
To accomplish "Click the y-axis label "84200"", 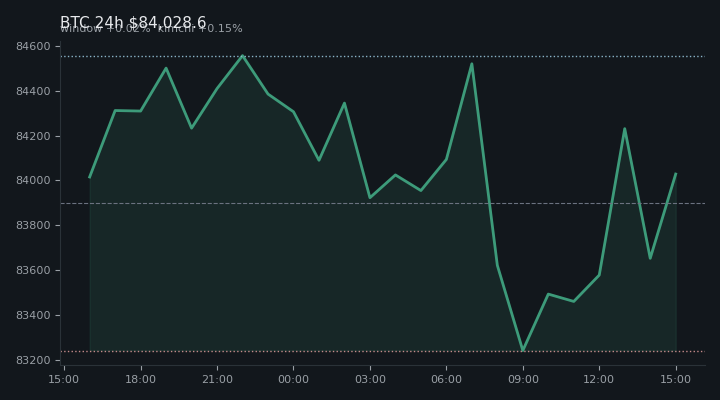I will click(33, 136).
